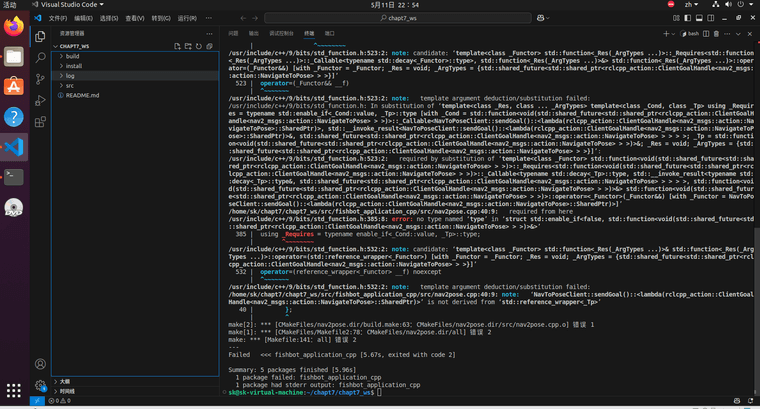Switch to the 问题 problems tab
Image resolution: width=760 pixels, height=409 pixels.
(x=233, y=33)
